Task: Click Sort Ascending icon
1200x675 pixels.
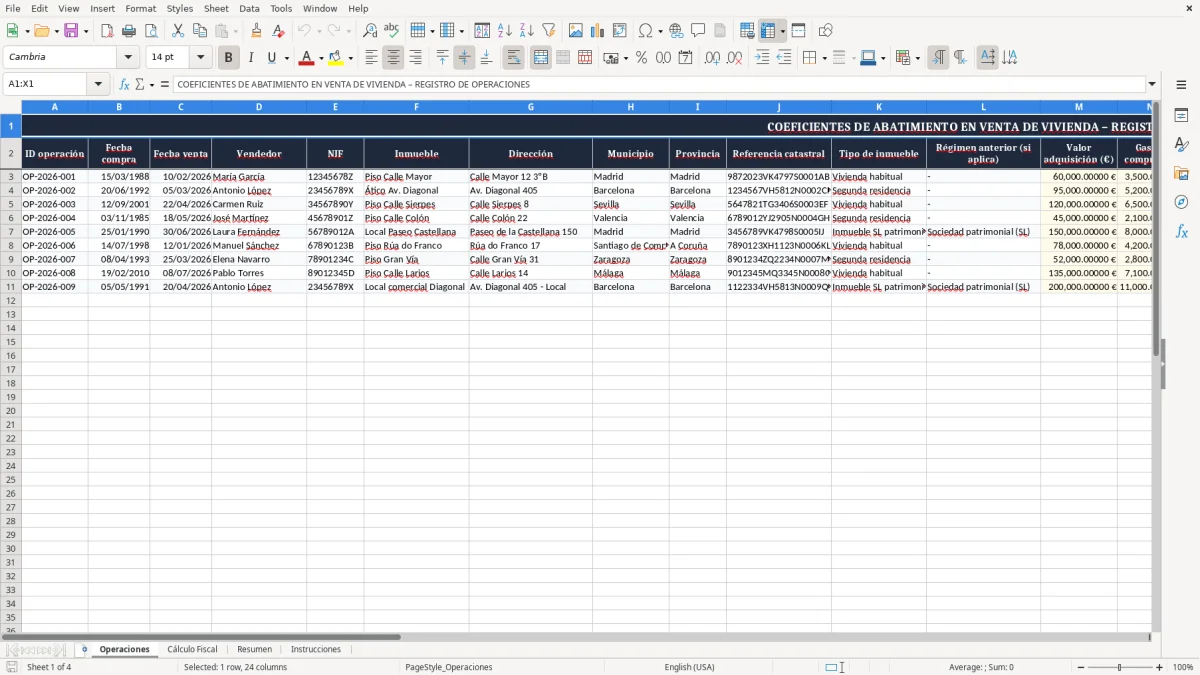Action: coord(505,31)
